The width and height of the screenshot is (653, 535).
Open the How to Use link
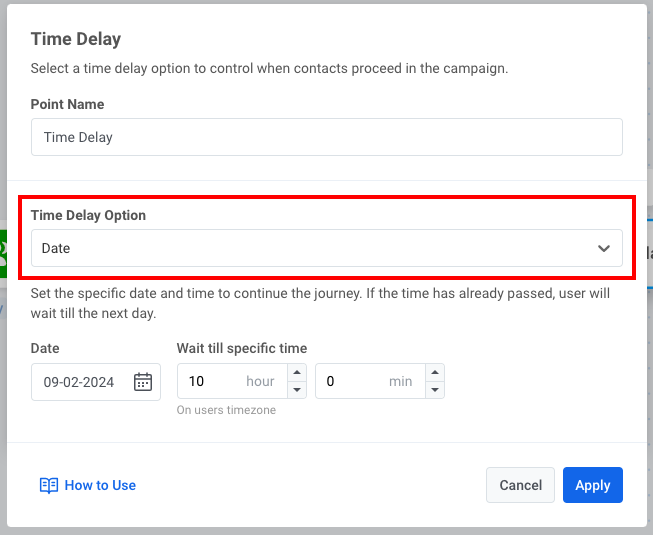click(x=100, y=485)
